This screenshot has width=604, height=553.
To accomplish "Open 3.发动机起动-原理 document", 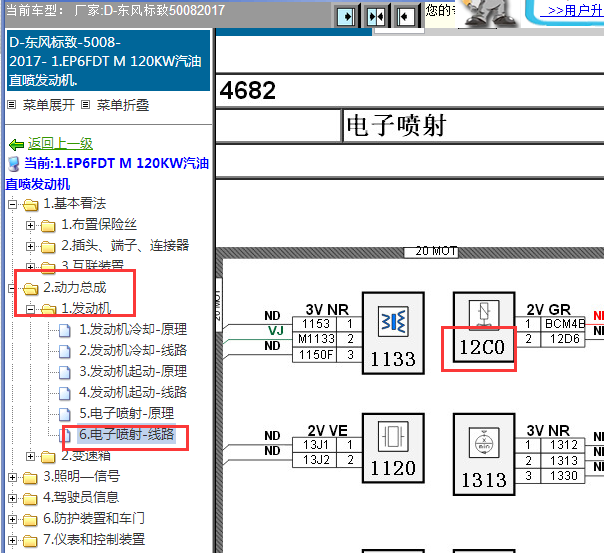I will click(133, 371).
